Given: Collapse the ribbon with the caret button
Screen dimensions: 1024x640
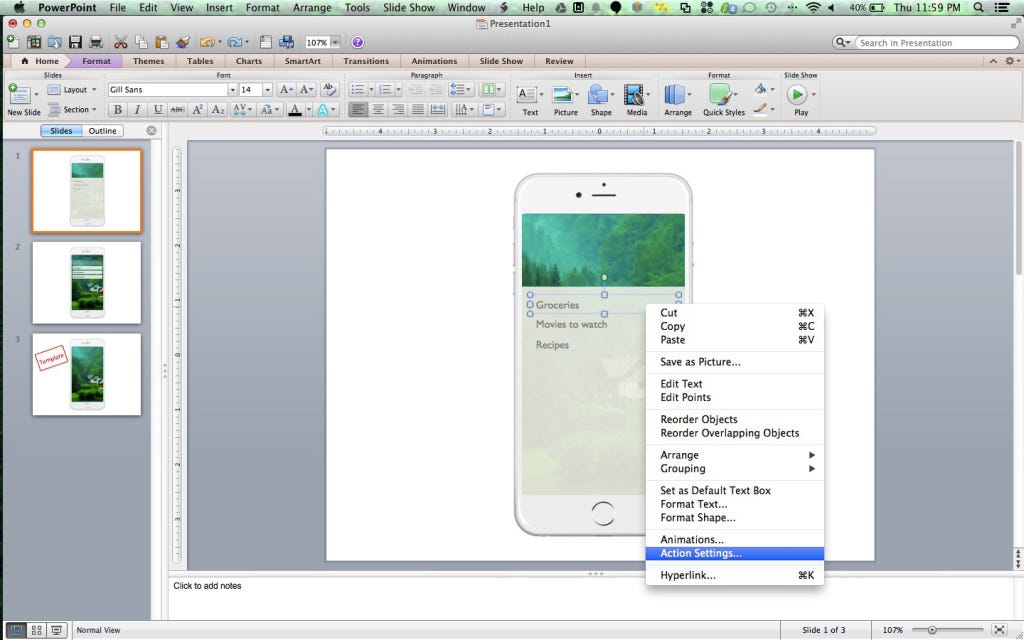Looking at the screenshot, I should point(993,61).
